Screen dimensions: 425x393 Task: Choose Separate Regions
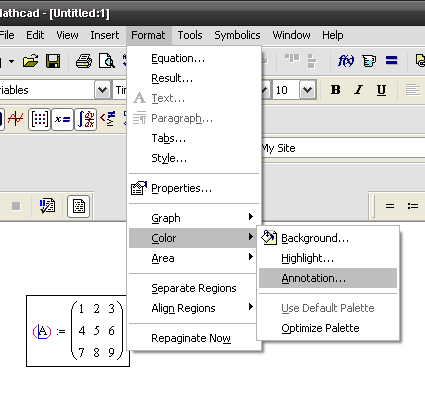coord(194,288)
